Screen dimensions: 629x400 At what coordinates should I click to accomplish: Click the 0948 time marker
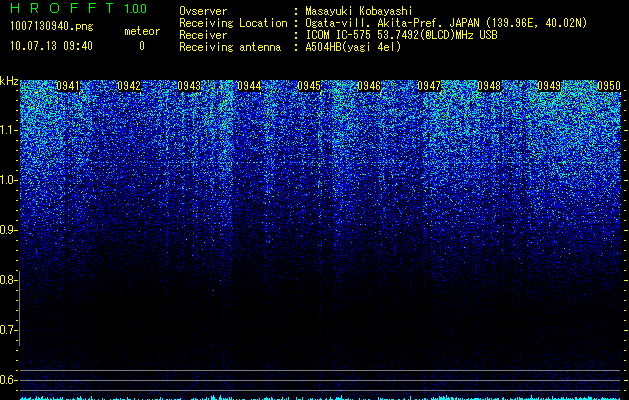pos(489,86)
